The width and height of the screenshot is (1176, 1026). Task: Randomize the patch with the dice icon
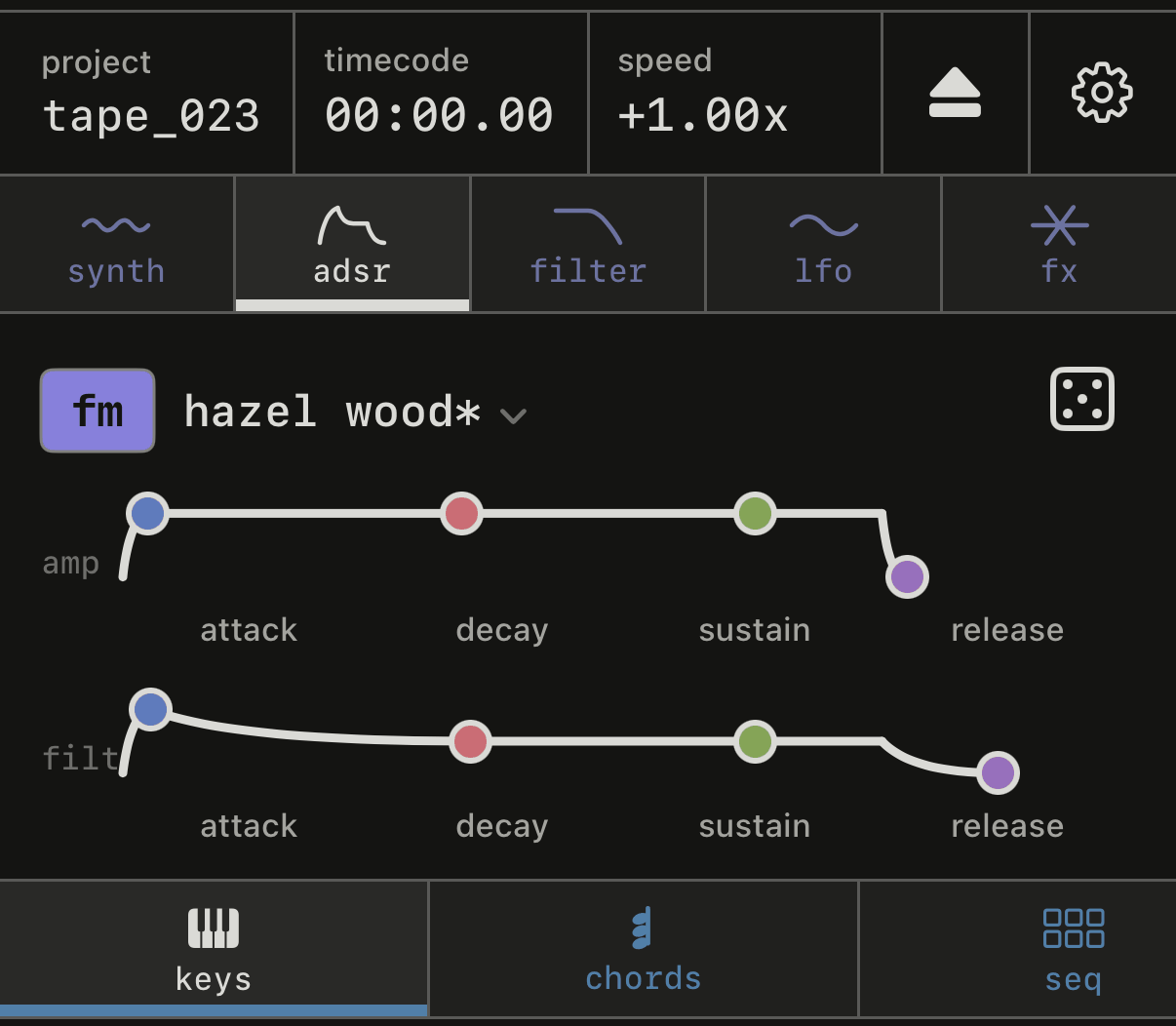click(1082, 399)
